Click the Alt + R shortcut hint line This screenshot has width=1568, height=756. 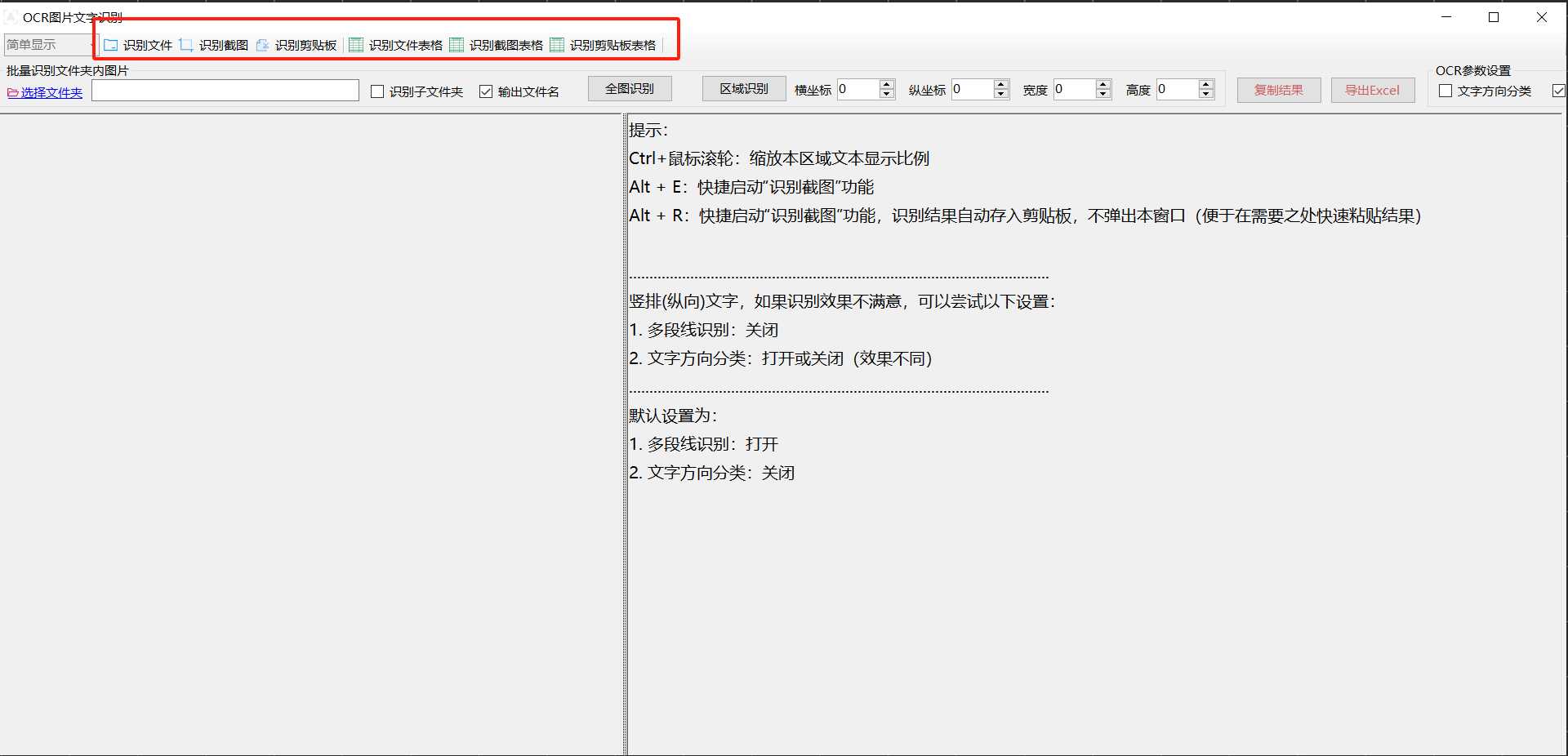coord(1025,216)
